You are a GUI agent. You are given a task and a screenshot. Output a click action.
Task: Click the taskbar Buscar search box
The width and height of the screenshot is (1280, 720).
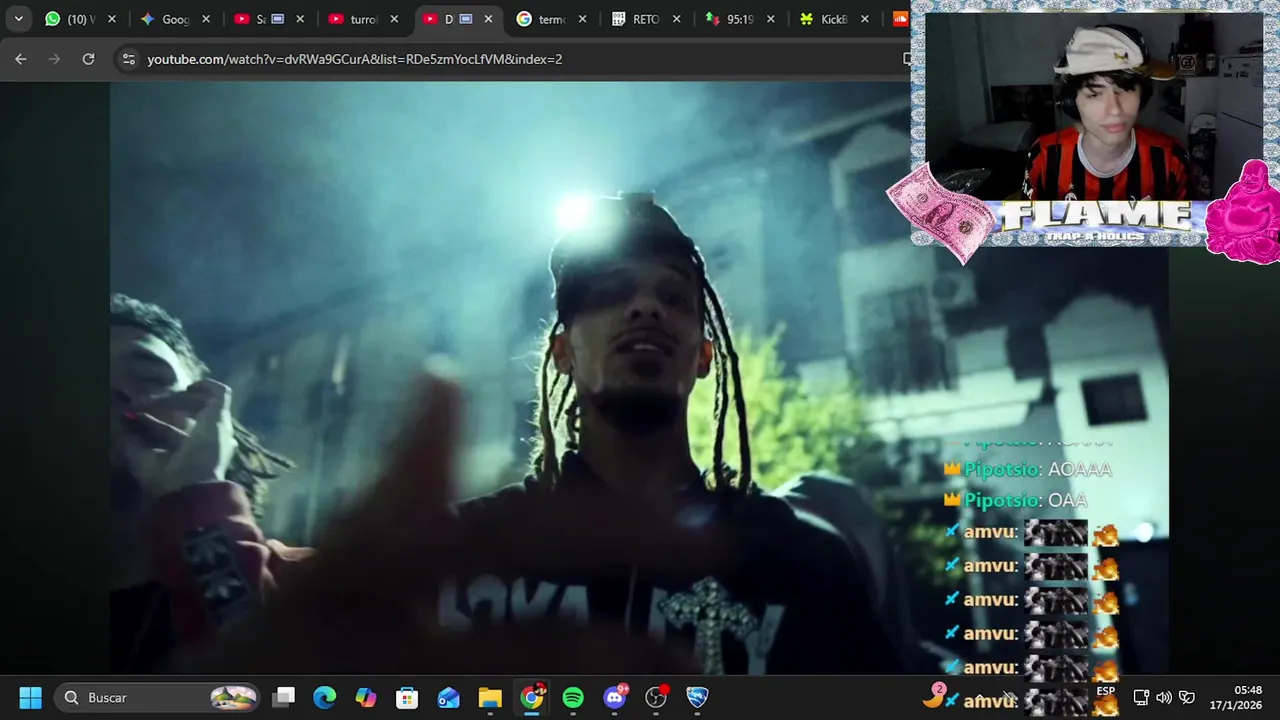[x=158, y=697]
